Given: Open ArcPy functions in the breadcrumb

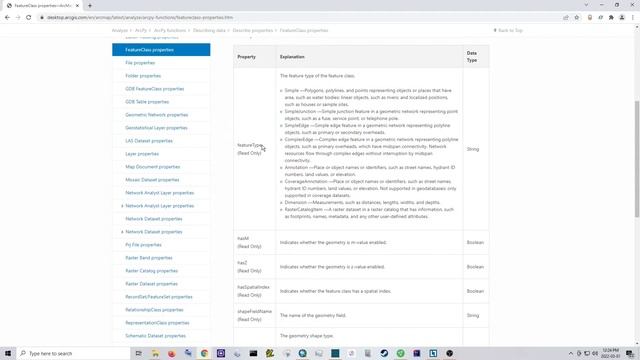Looking at the screenshot, I should pyautogui.click(x=170, y=31).
